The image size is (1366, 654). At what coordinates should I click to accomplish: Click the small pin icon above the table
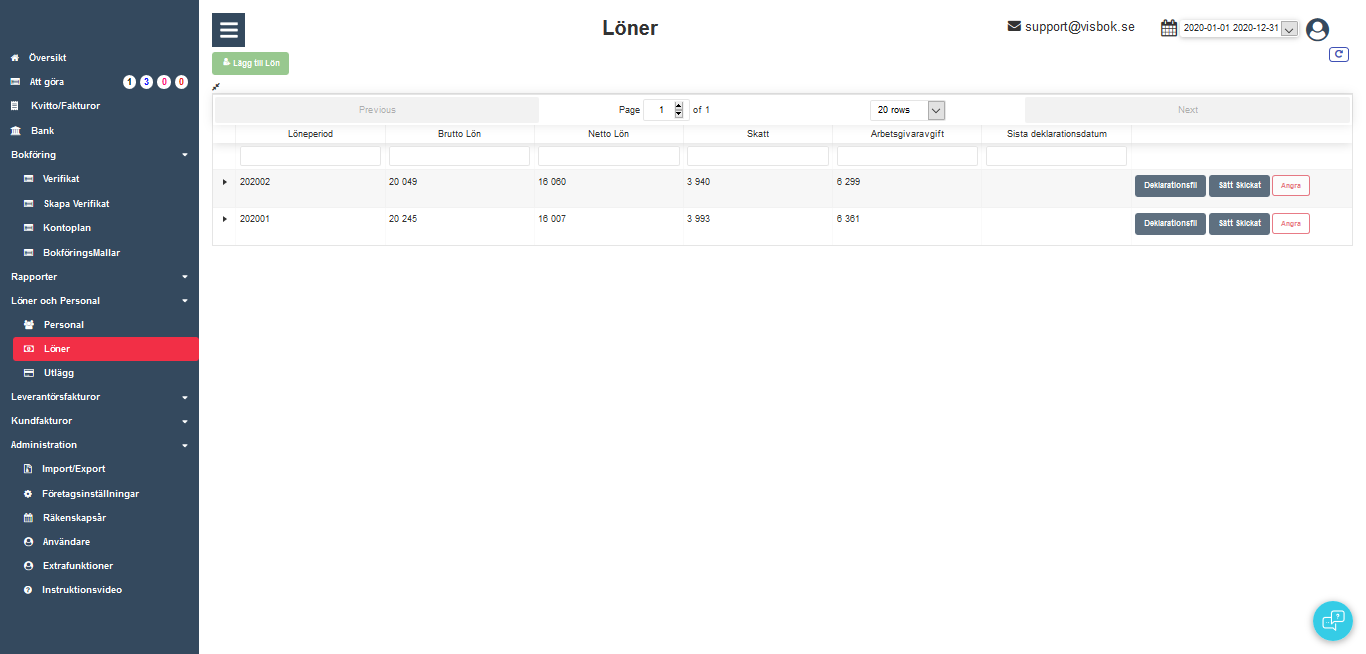(x=216, y=87)
